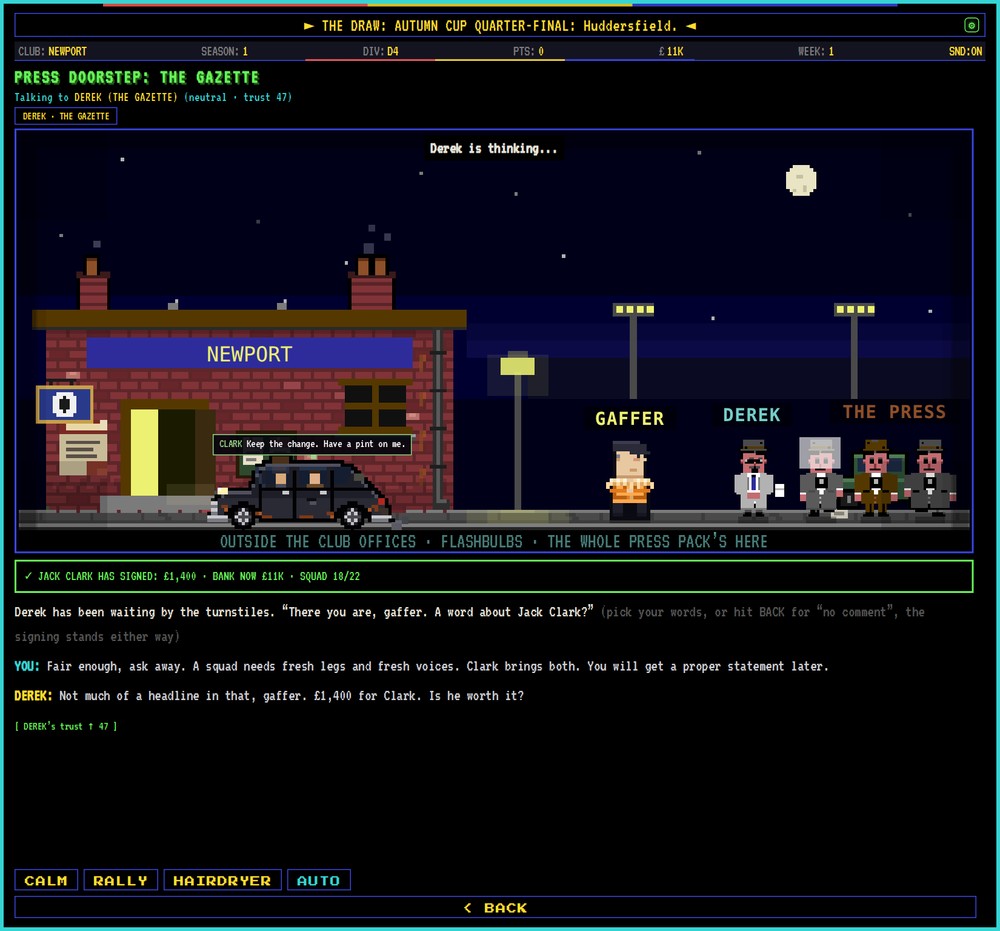This screenshot has width=1000, height=931.
Task: Click the "Derek is thinking..." status label
Action: 493,149
